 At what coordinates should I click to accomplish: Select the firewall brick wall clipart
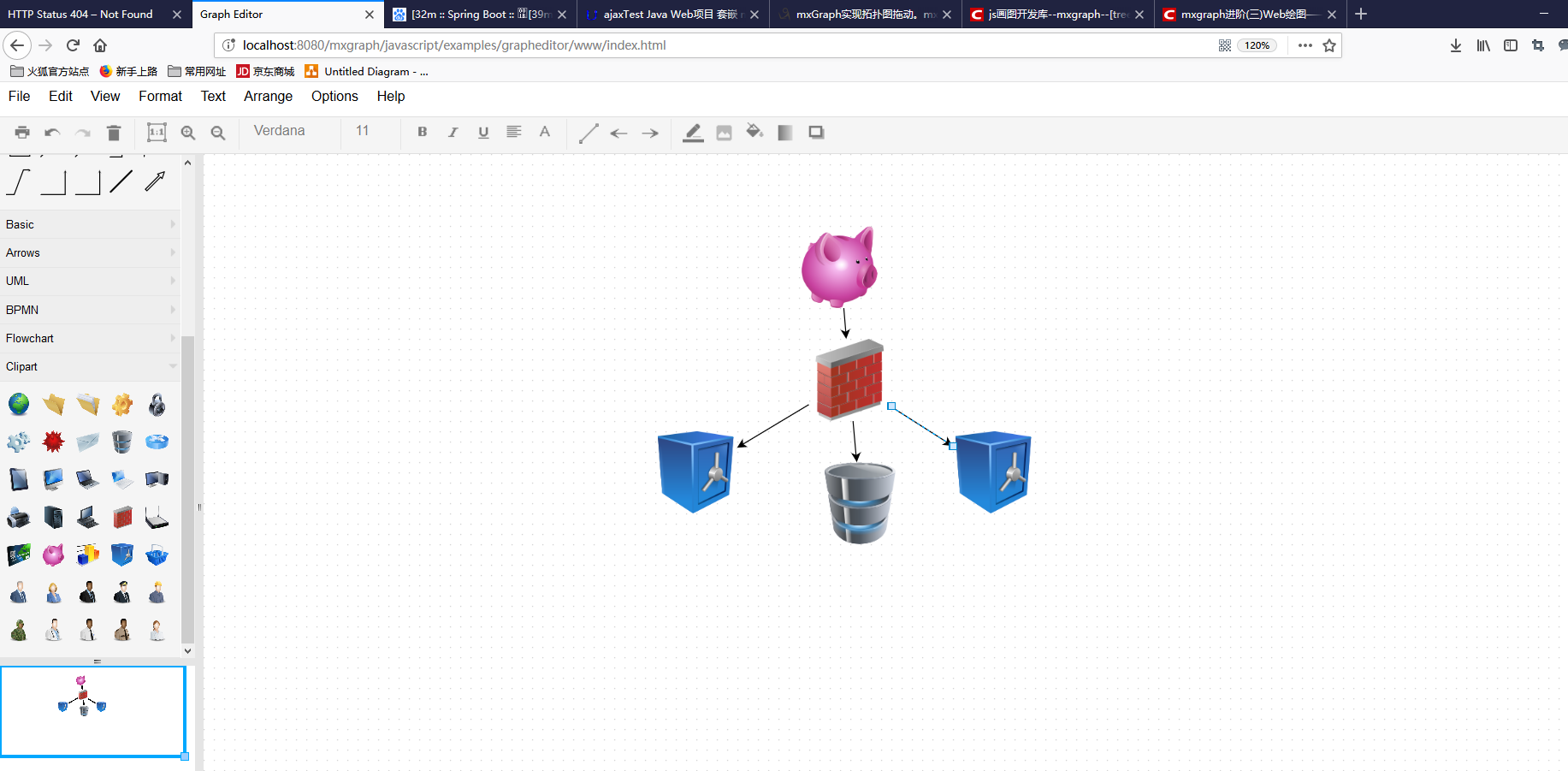click(x=122, y=516)
